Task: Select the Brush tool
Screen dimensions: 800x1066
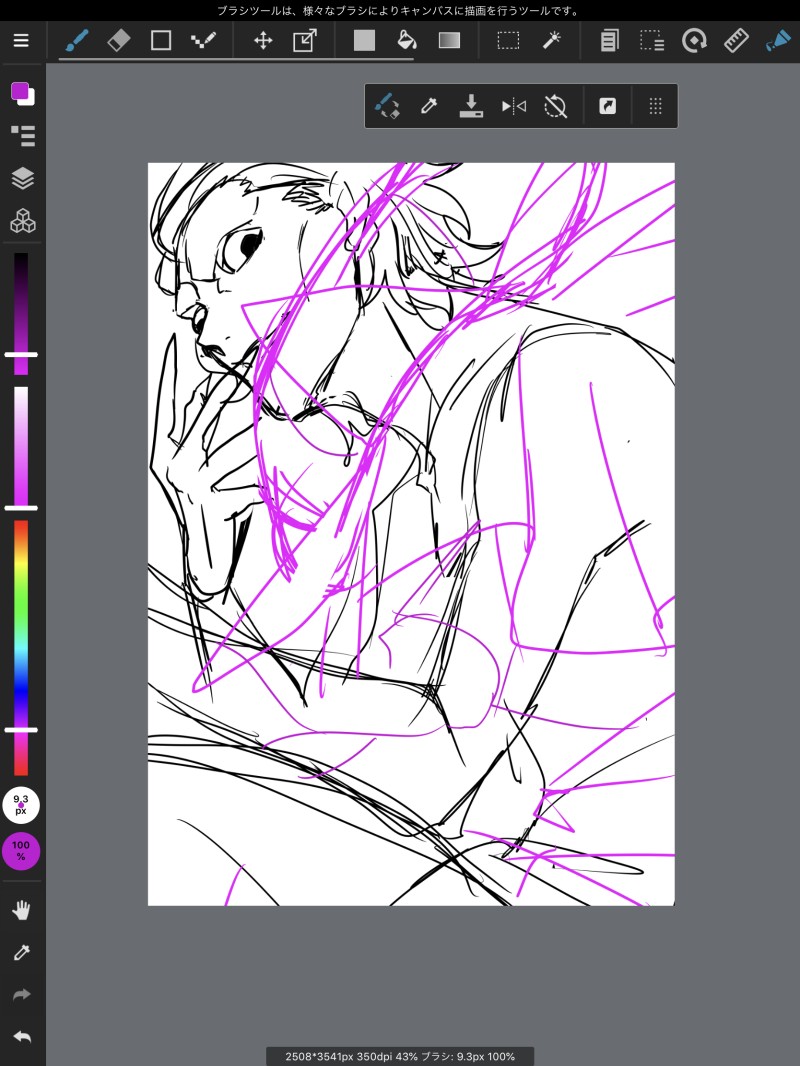Action: pyautogui.click(x=77, y=41)
